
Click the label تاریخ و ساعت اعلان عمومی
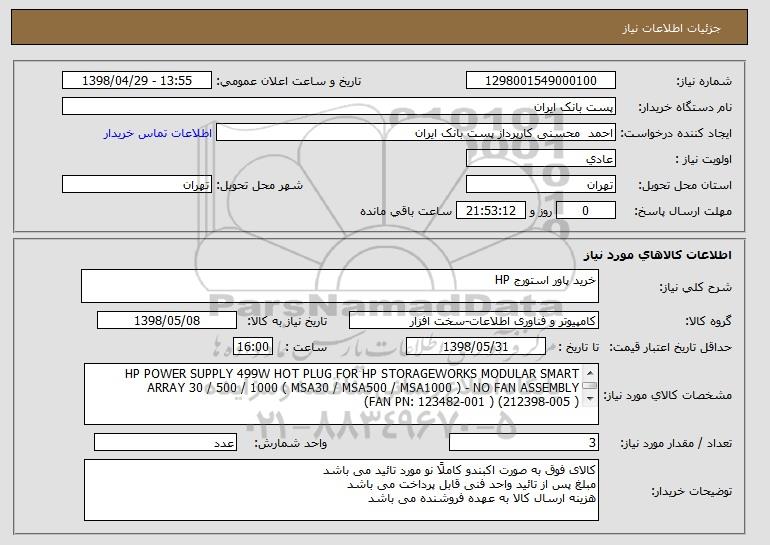click(289, 82)
